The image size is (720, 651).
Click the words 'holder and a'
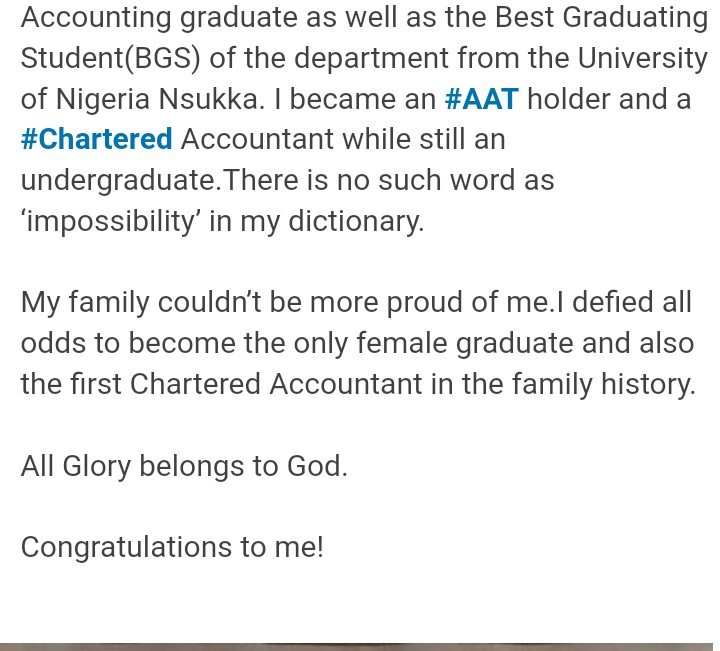tap(609, 99)
